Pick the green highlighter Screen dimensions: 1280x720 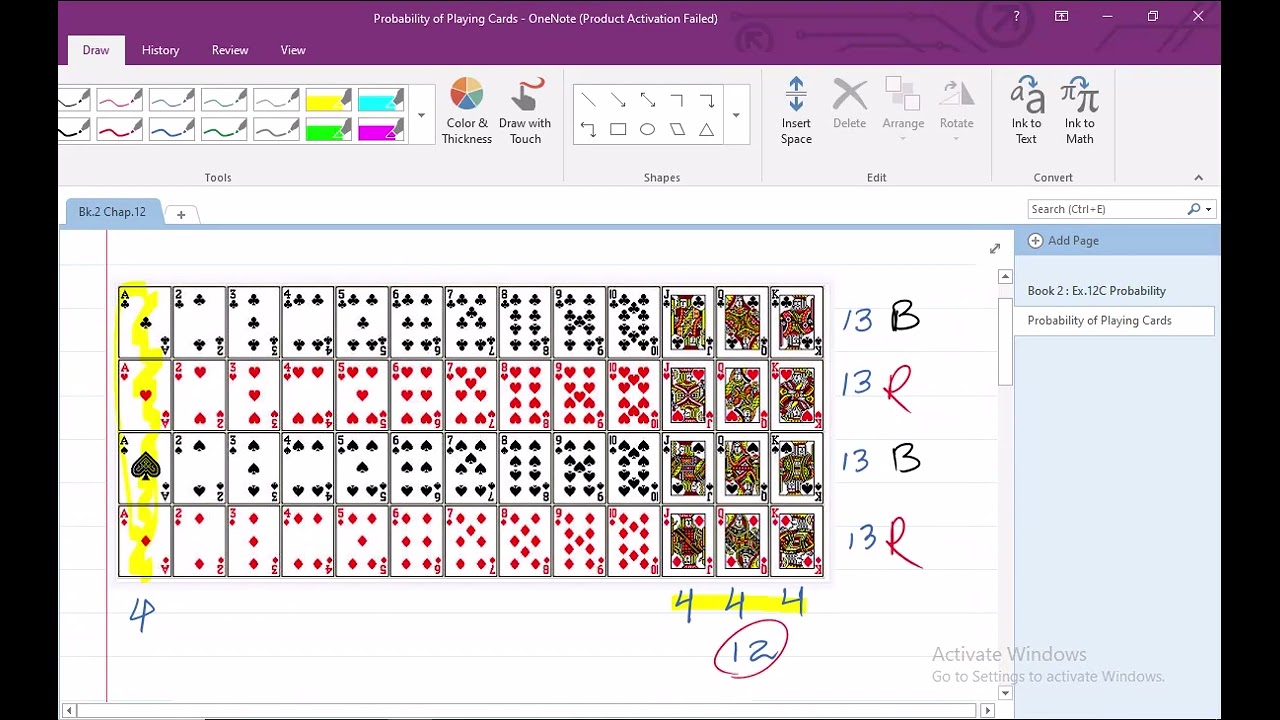coord(328,130)
